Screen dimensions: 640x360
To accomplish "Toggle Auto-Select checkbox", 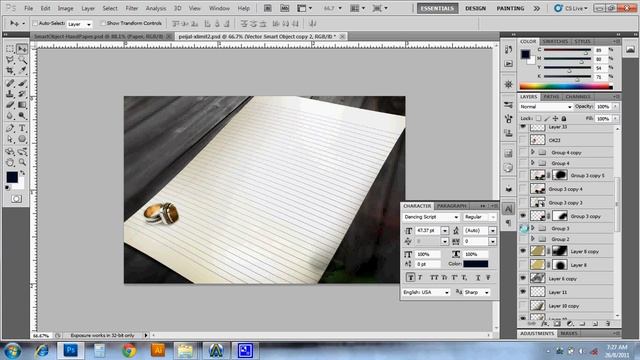I will pos(35,24).
